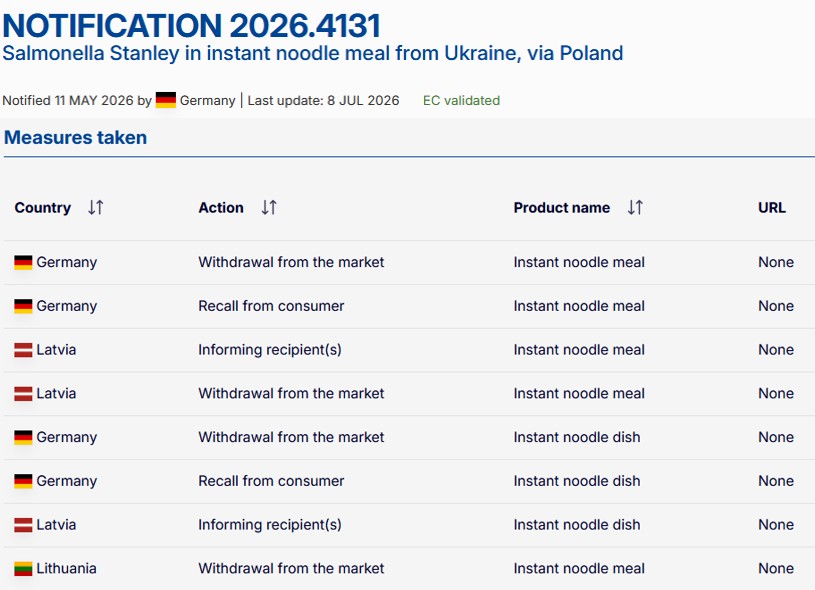Click Instant noodle dish in last Latvia row
Screen dimensions: 815x590
pyautogui.click(x=577, y=525)
